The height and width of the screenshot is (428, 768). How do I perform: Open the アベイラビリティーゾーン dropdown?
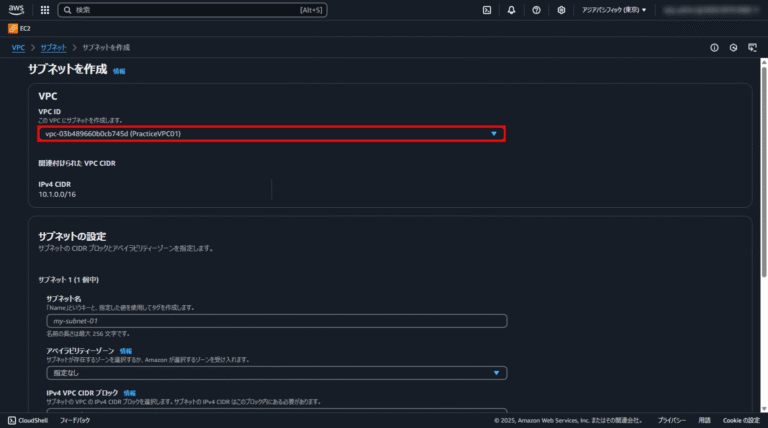tap(276, 373)
